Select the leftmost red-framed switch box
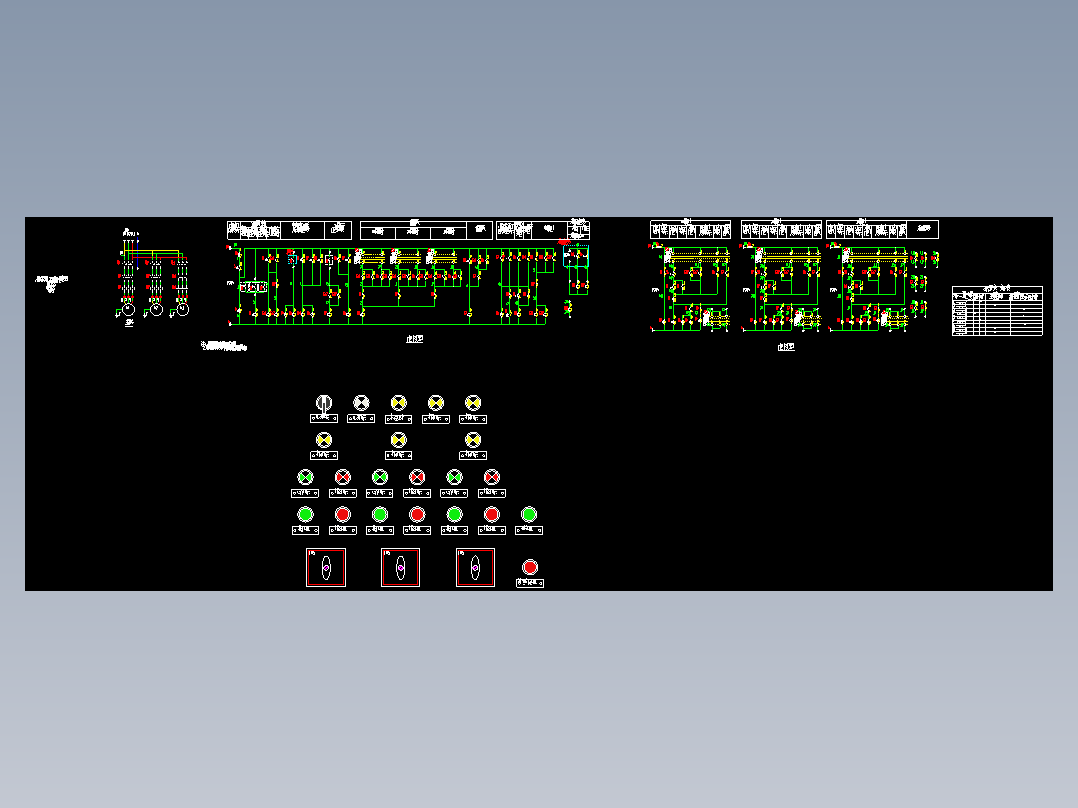The image size is (1078, 808). (326, 567)
